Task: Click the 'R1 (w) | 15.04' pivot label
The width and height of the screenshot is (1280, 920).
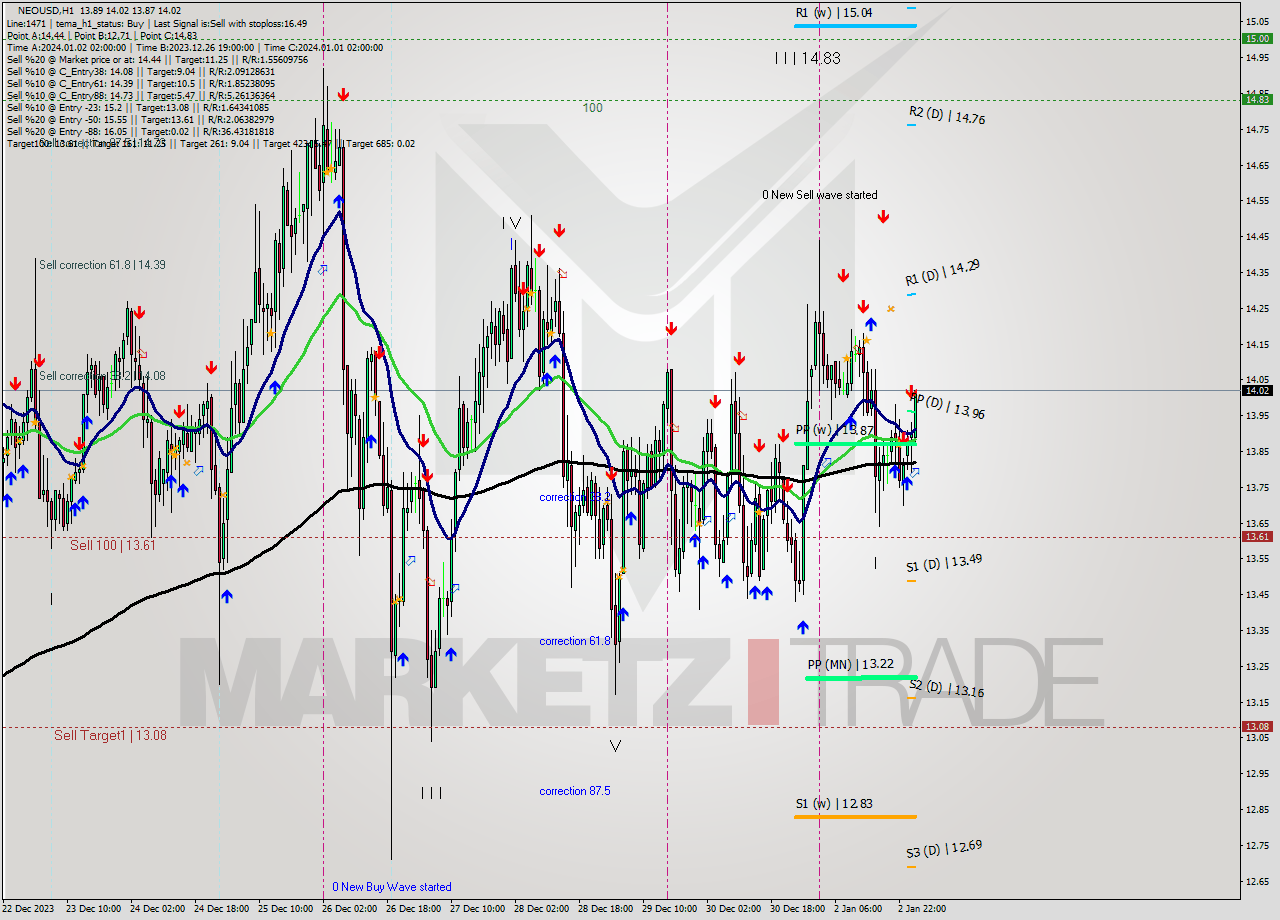Action: coord(834,13)
